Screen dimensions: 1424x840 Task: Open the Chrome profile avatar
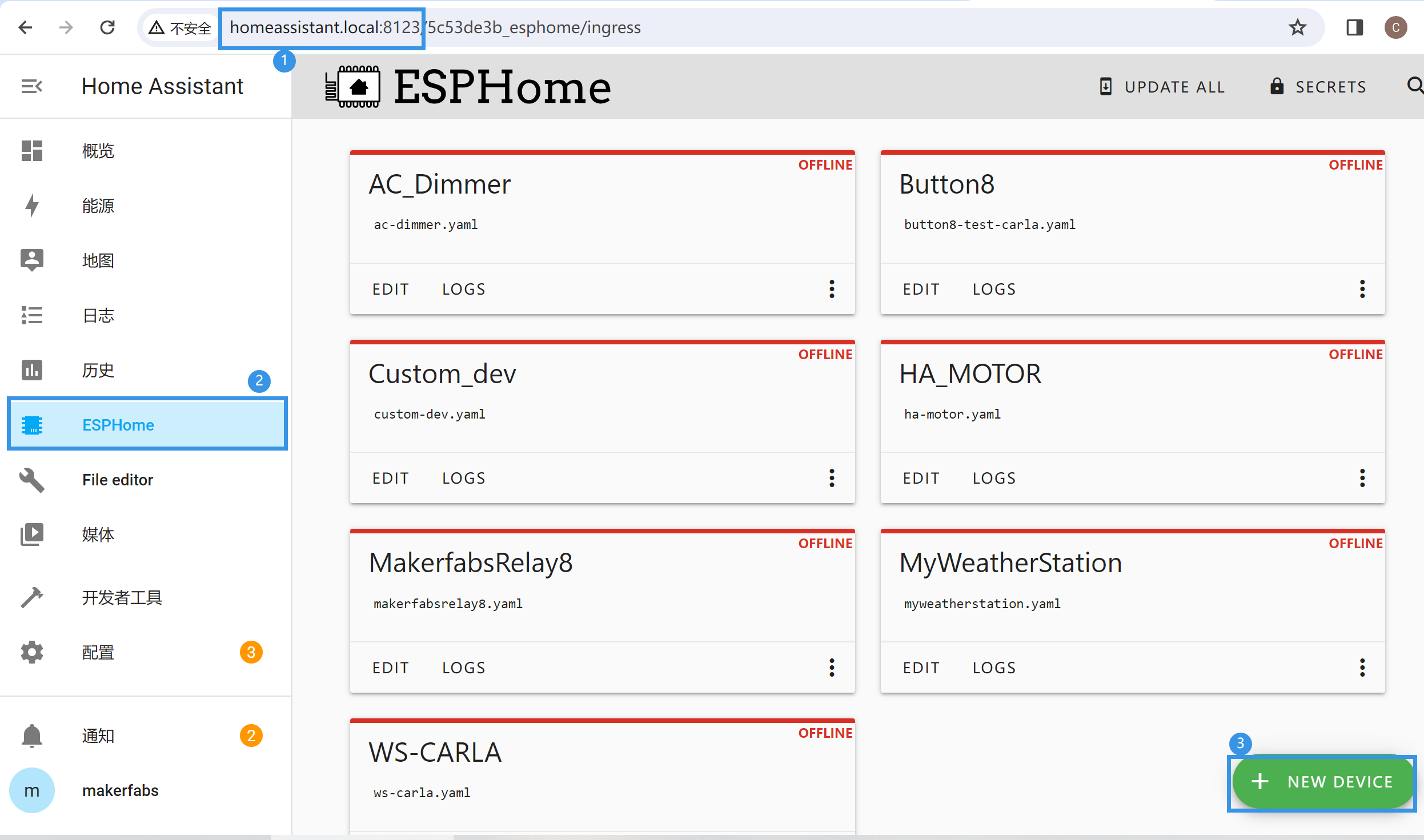tap(1395, 27)
